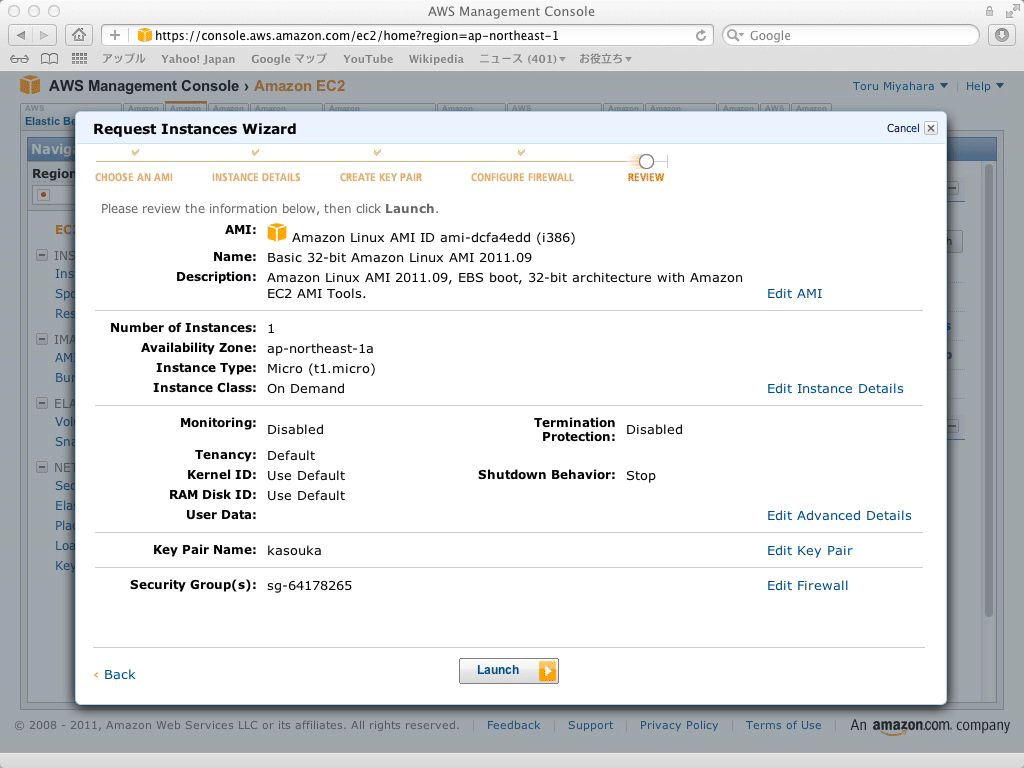Reload page with the refresh icon
Screen dimensions: 1024x768
[x=701, y=35]
